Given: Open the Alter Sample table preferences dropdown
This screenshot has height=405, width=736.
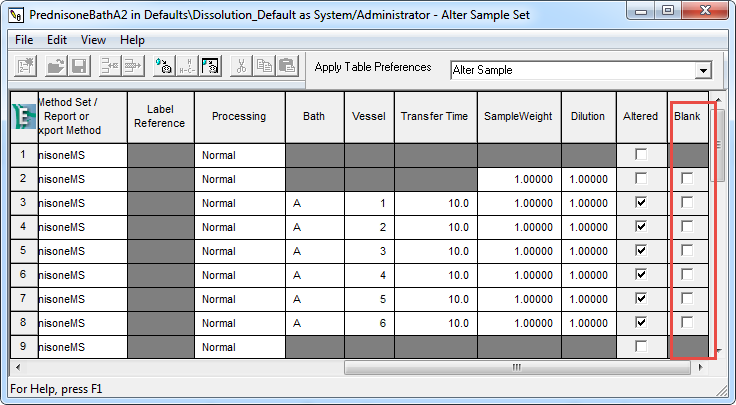Looking at the screenshot, I should [703, 70].
